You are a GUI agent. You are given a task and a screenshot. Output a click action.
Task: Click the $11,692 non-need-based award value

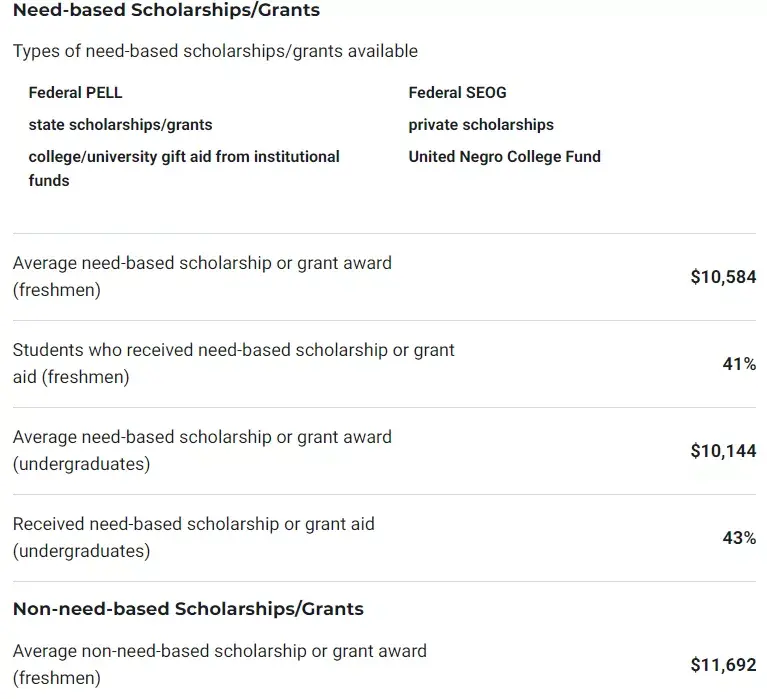[723, 664]
